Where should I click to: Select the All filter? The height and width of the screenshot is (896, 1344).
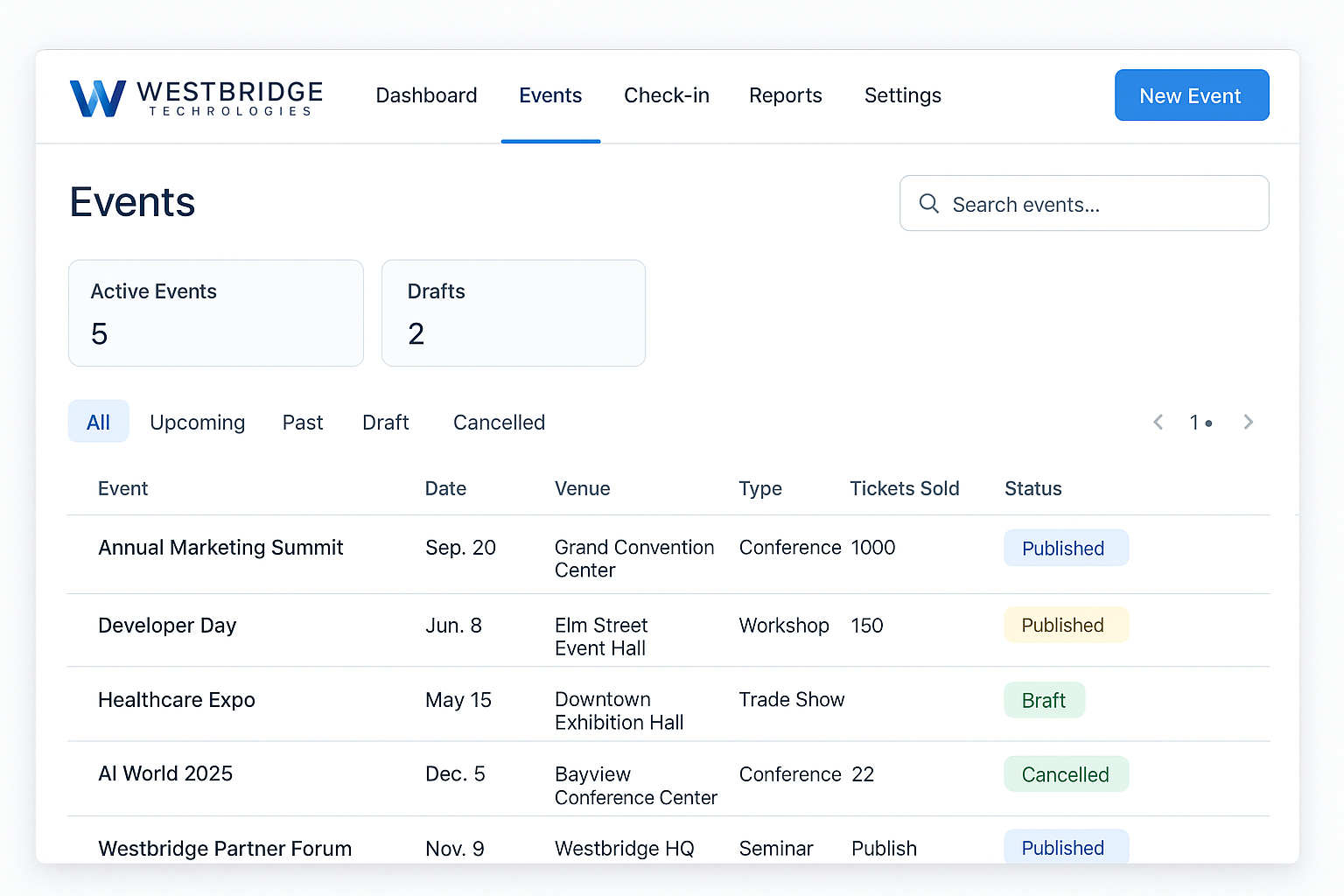(x=98, y=422)
